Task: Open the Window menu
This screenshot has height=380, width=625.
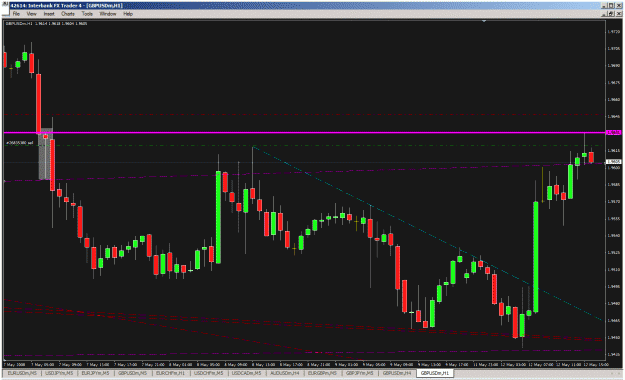Action: tap(108, 14)
